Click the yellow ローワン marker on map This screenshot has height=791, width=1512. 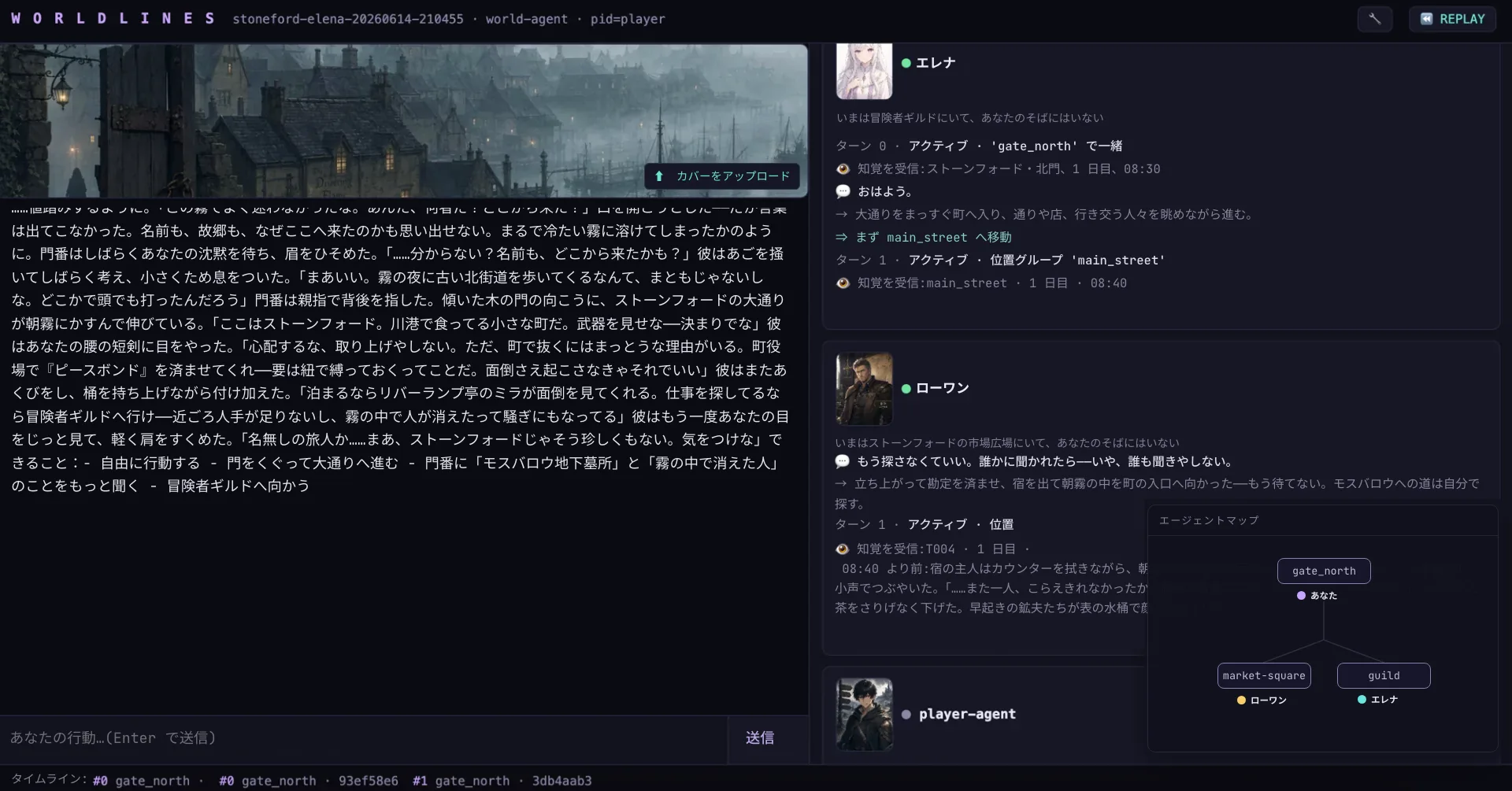click(x=1242, y=700)
